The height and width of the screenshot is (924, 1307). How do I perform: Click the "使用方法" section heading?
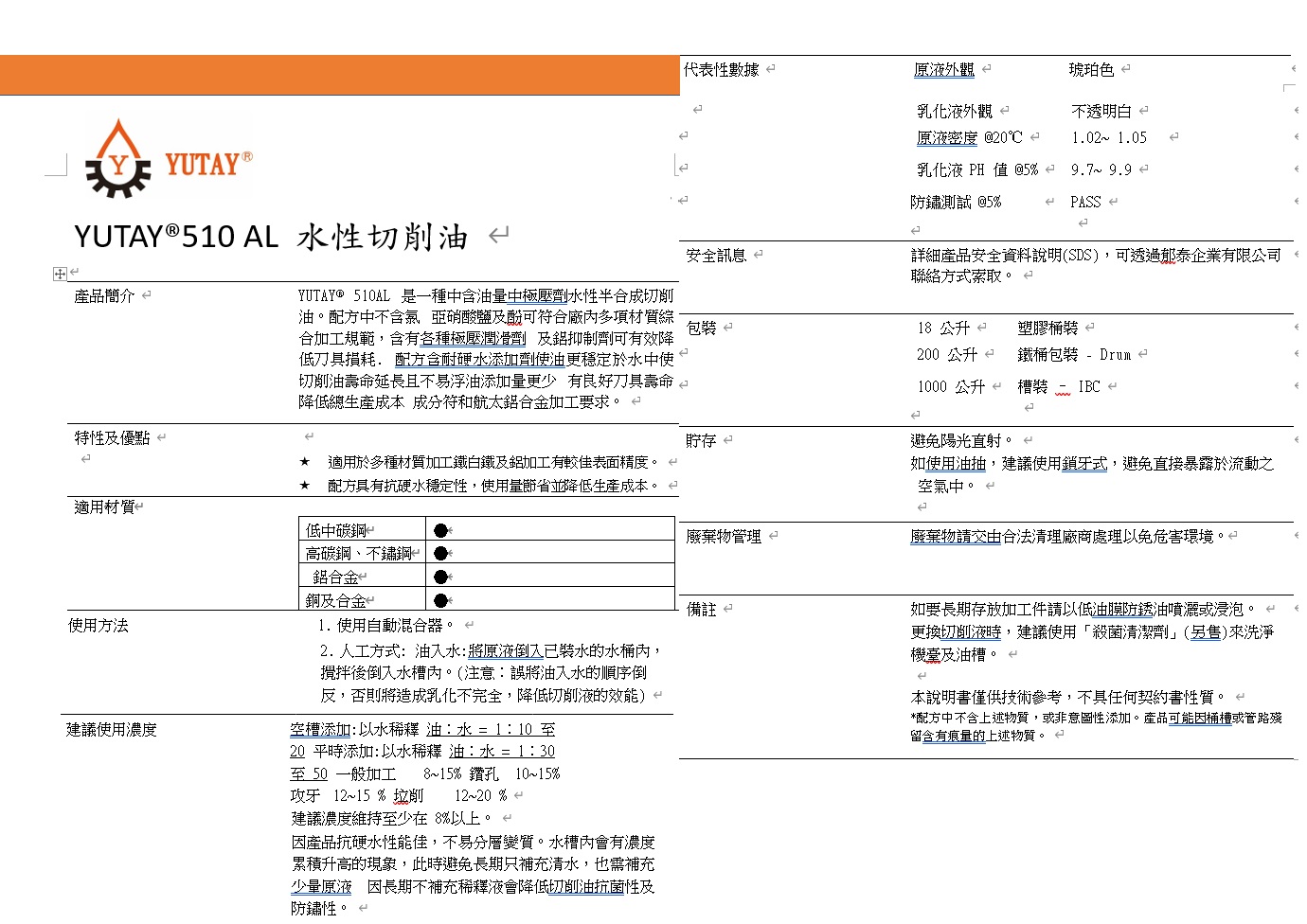point(98,625)
